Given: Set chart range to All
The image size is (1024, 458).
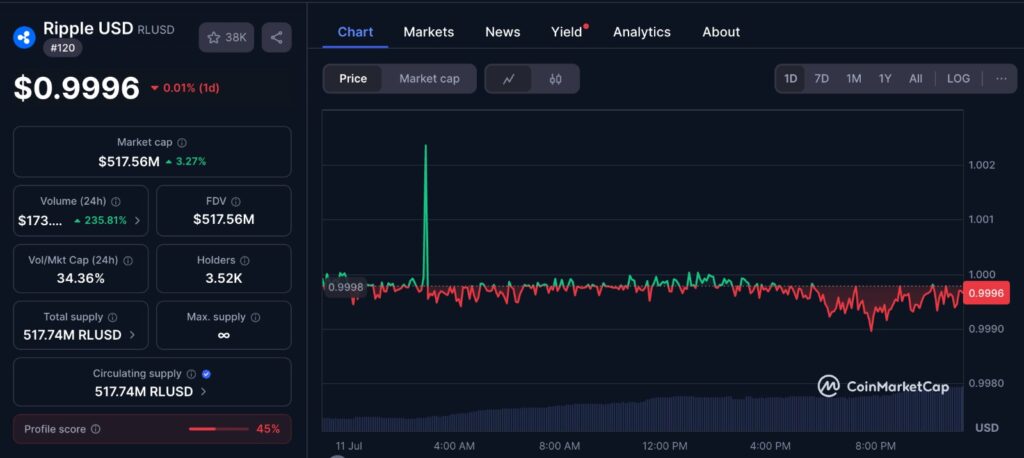Looking at the screenshot, I should pos(916,78).
